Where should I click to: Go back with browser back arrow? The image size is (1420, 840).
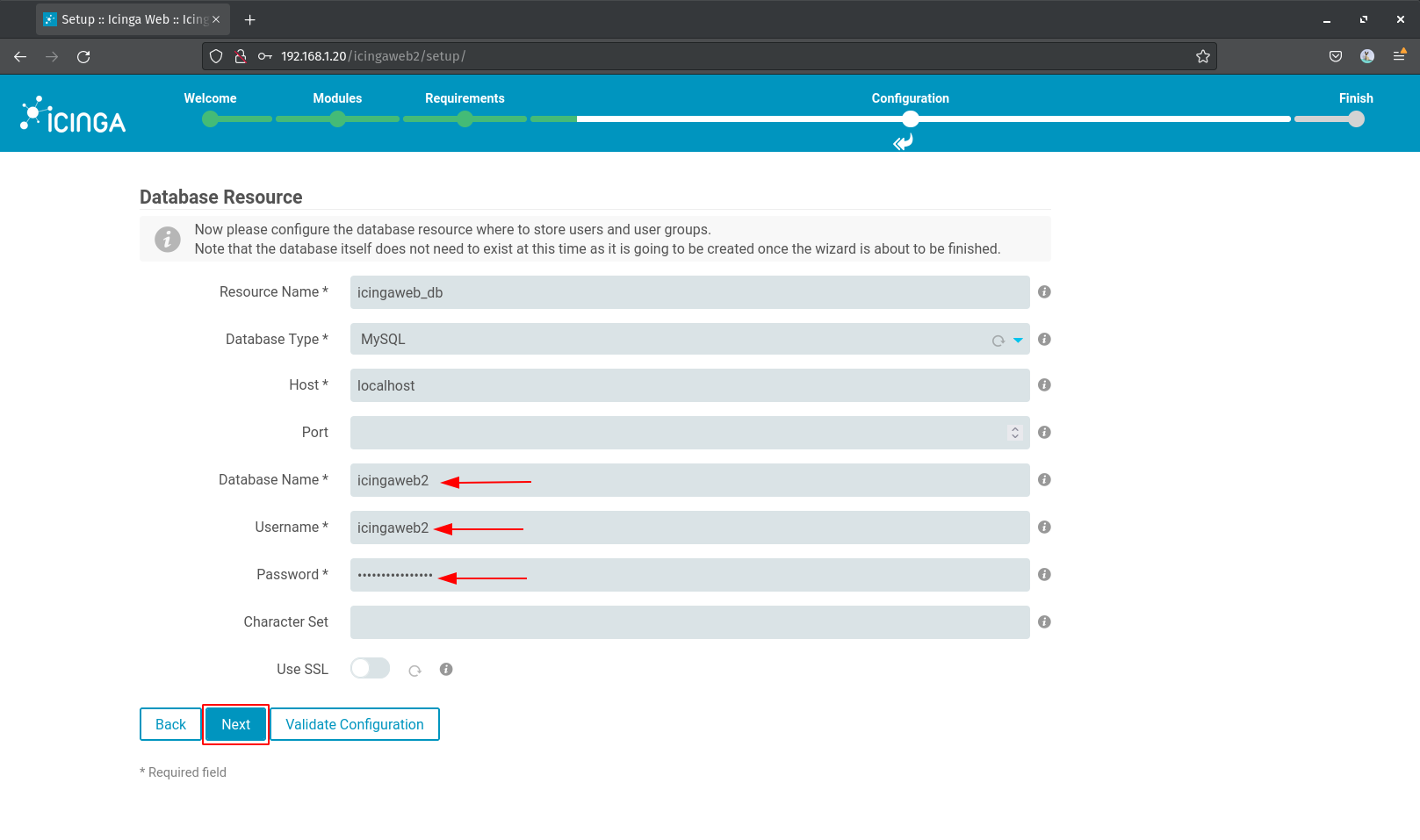pos(20,56)
